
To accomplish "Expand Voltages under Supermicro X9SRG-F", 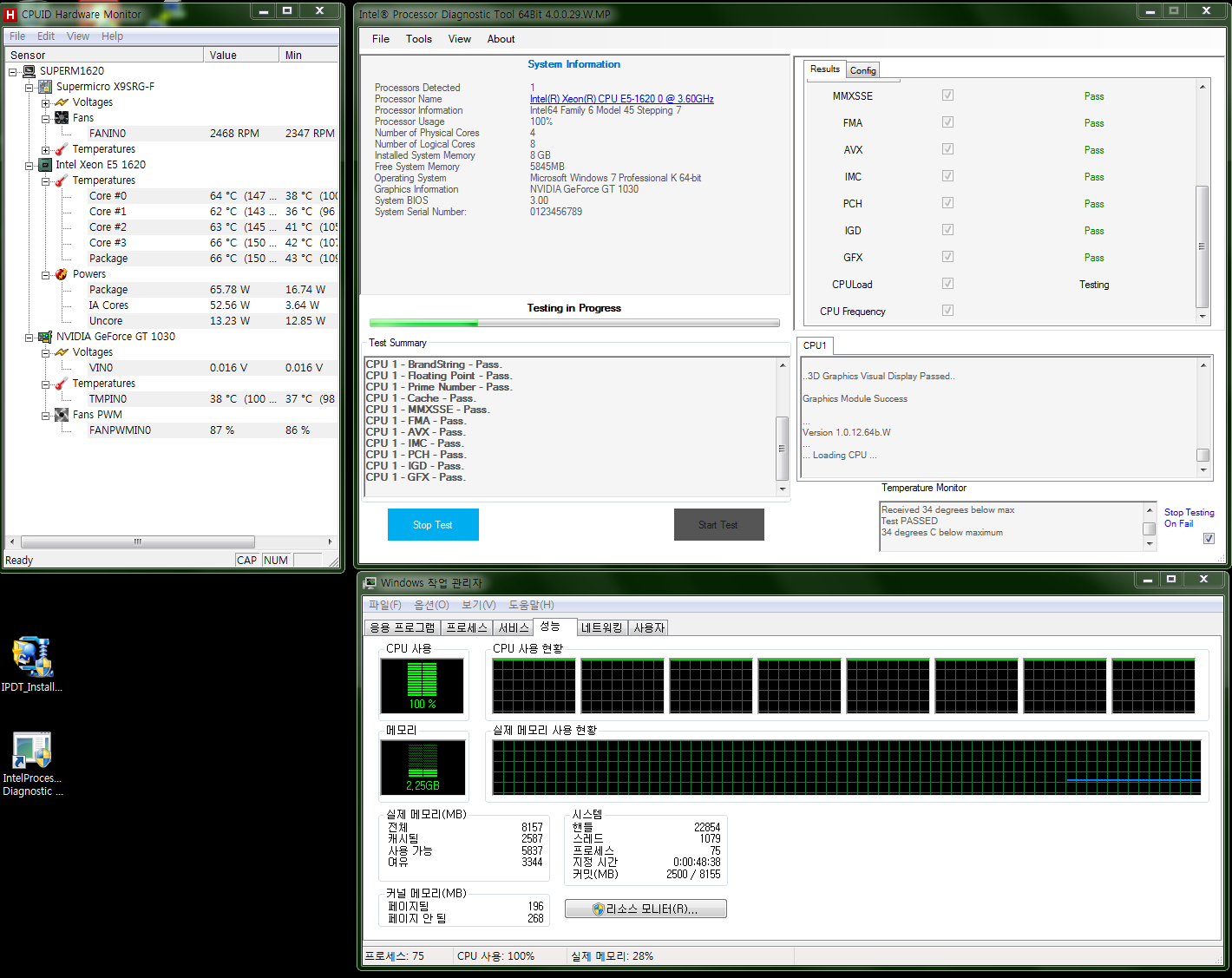I will click(x=45, y=103).
